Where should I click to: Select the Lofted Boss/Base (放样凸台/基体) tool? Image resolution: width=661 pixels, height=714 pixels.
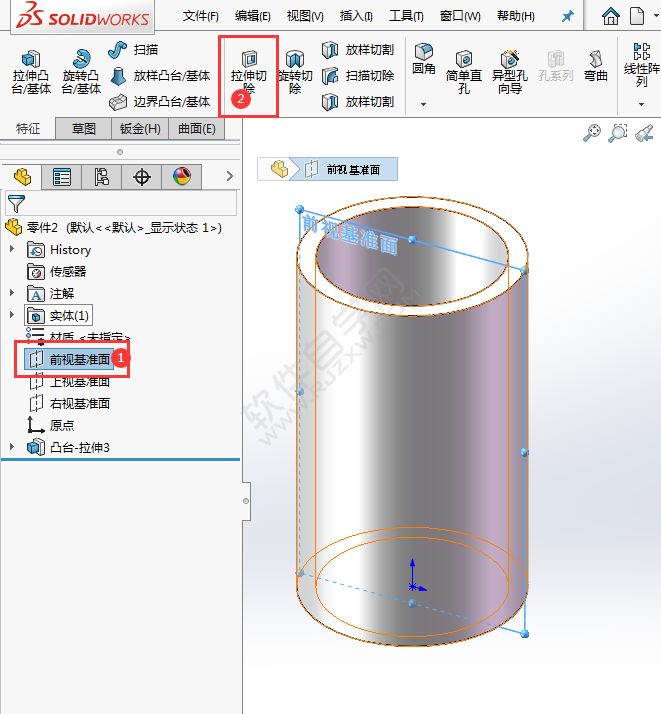pyautogui.click(x=160, y=76)
